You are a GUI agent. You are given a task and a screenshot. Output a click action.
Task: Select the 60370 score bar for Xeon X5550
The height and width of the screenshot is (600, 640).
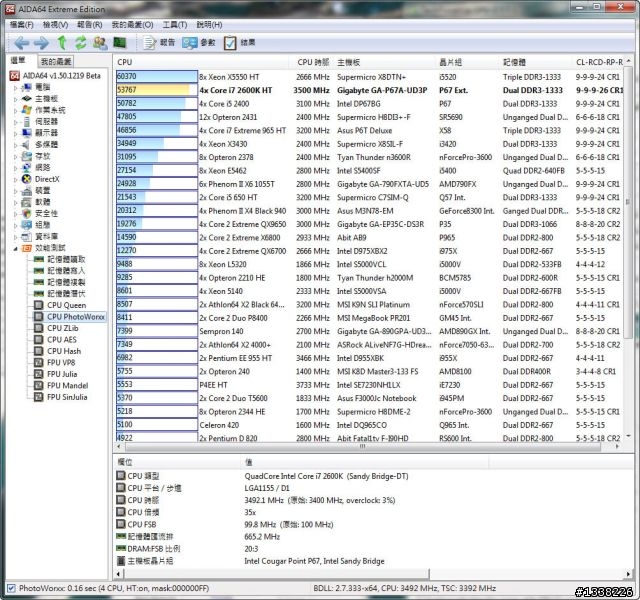point(157,76)
